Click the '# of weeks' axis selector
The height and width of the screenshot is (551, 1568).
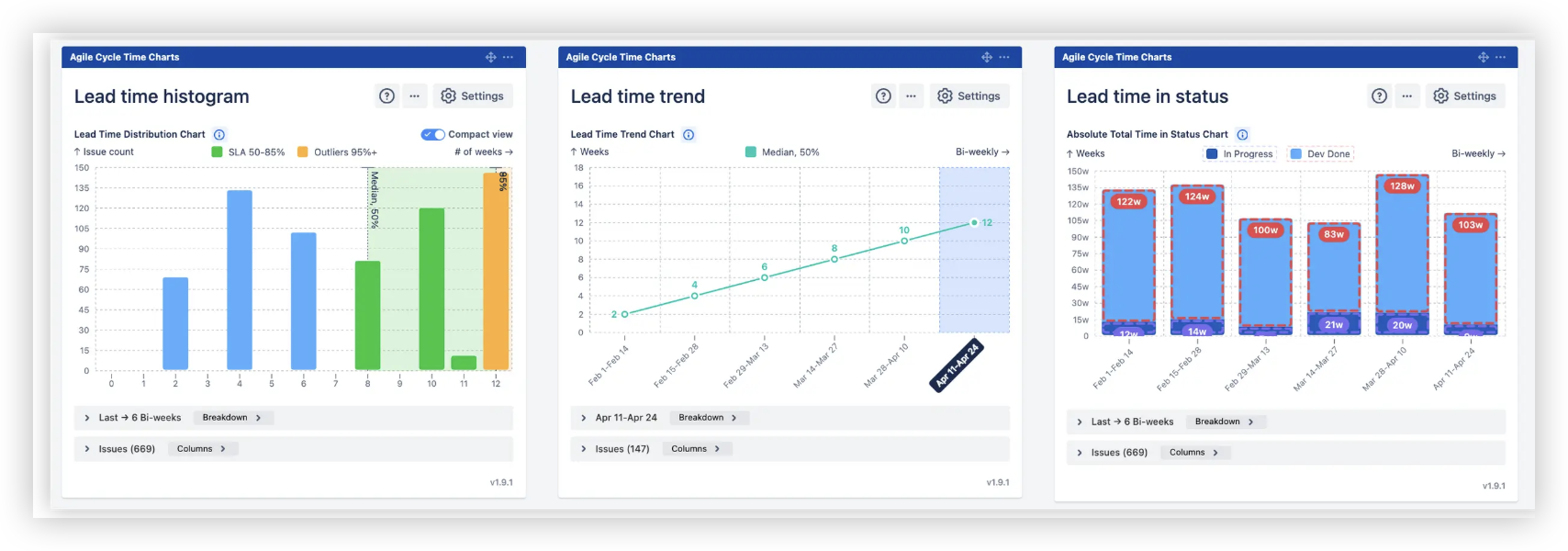coord(484,152)
